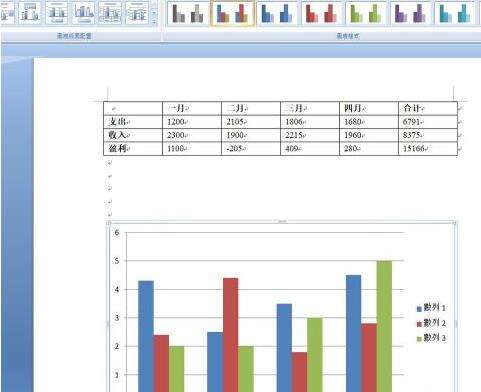Choose chart layout thumbnail next to gallery scroll arrows

137,13
